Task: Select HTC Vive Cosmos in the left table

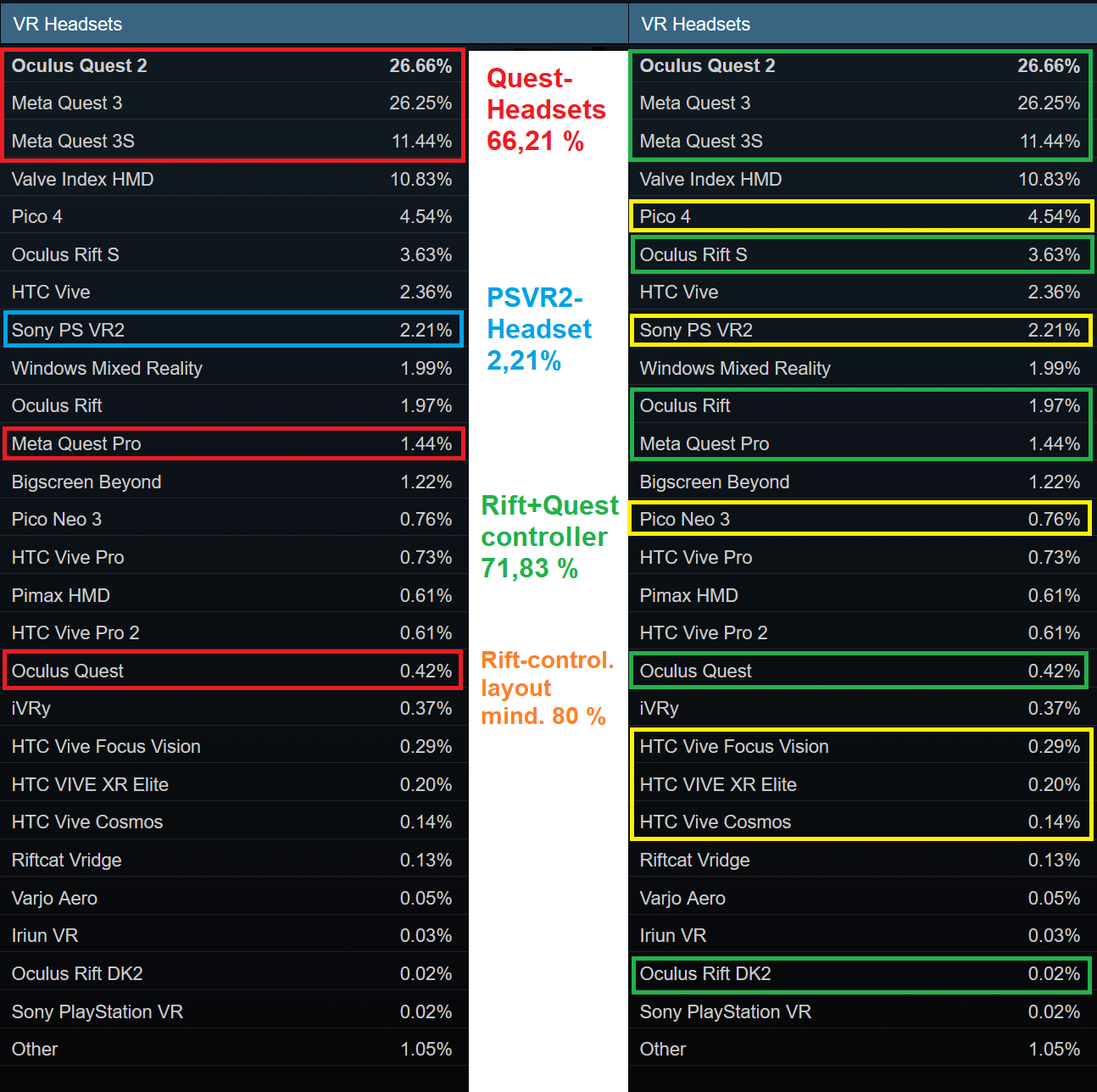Action: [x=234, y=822]
